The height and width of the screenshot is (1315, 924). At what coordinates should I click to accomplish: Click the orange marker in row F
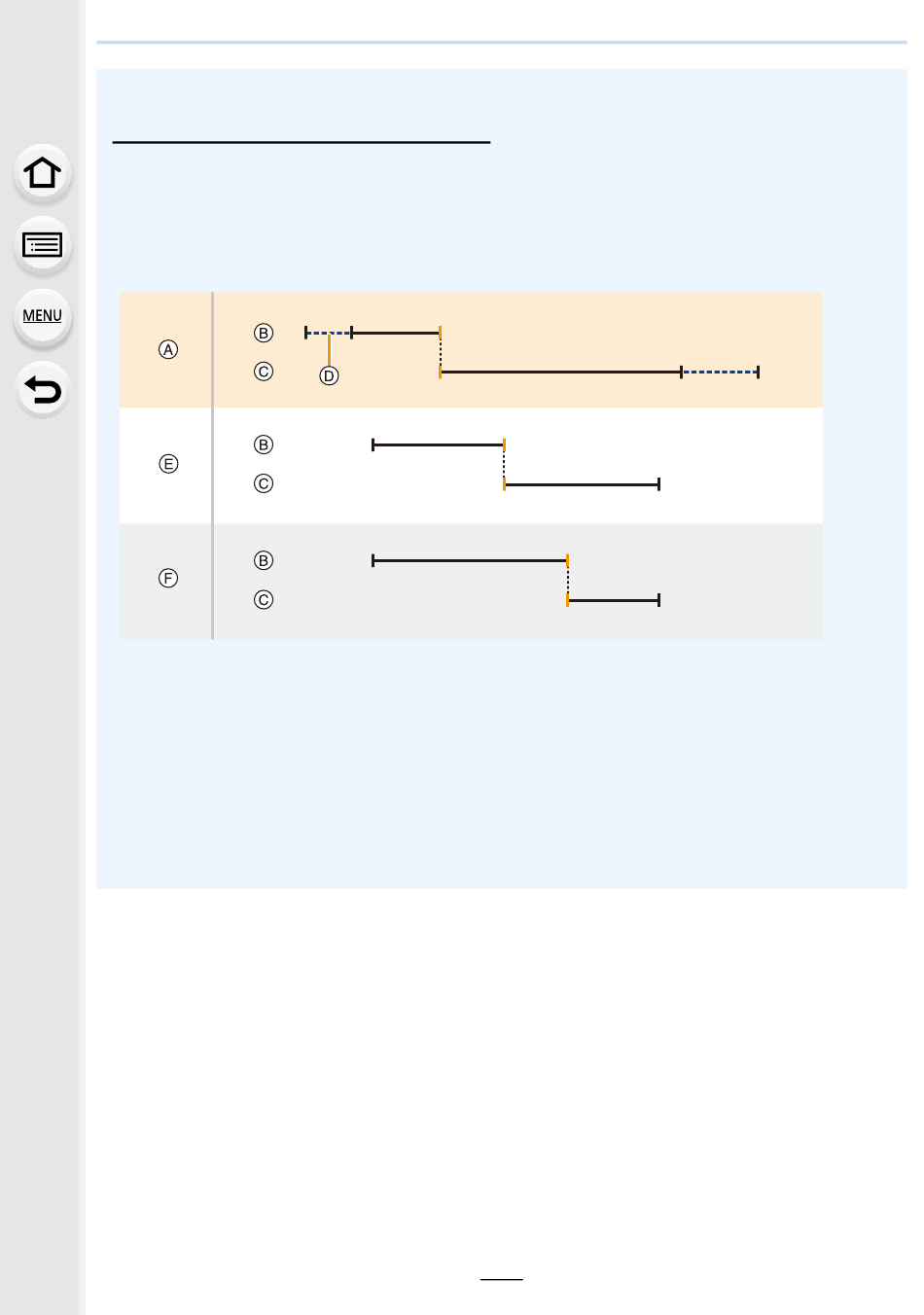point(567,581)
